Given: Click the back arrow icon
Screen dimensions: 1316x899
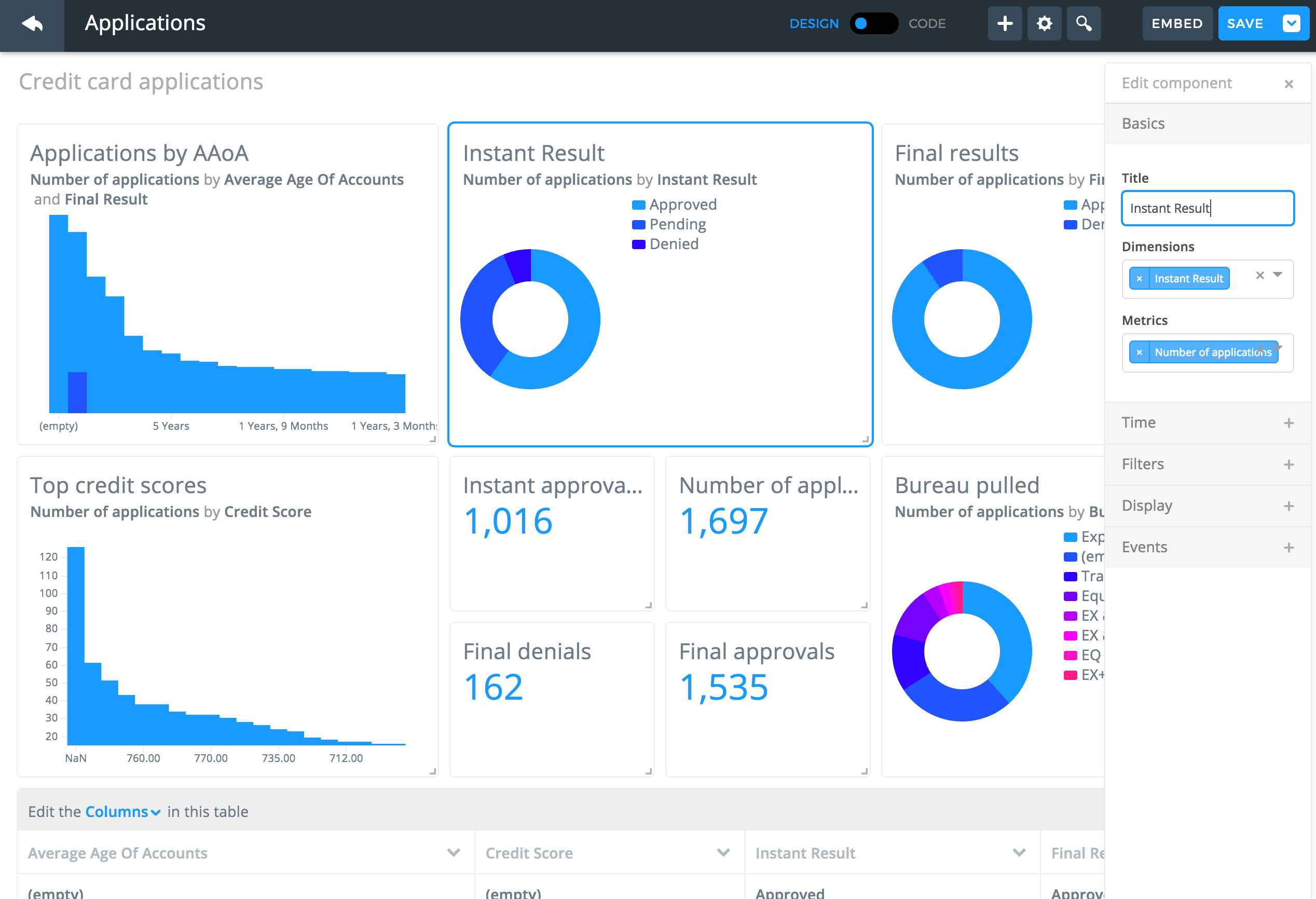Looking at the screenshot, I should 32,24.
